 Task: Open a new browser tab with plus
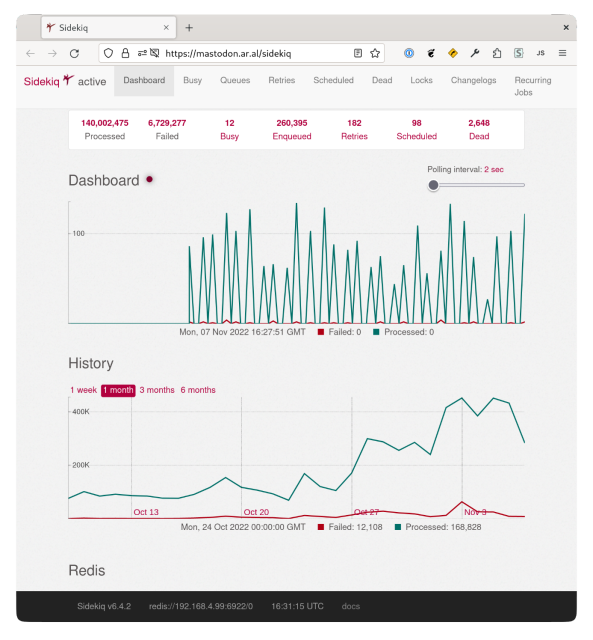coord(189,28)
